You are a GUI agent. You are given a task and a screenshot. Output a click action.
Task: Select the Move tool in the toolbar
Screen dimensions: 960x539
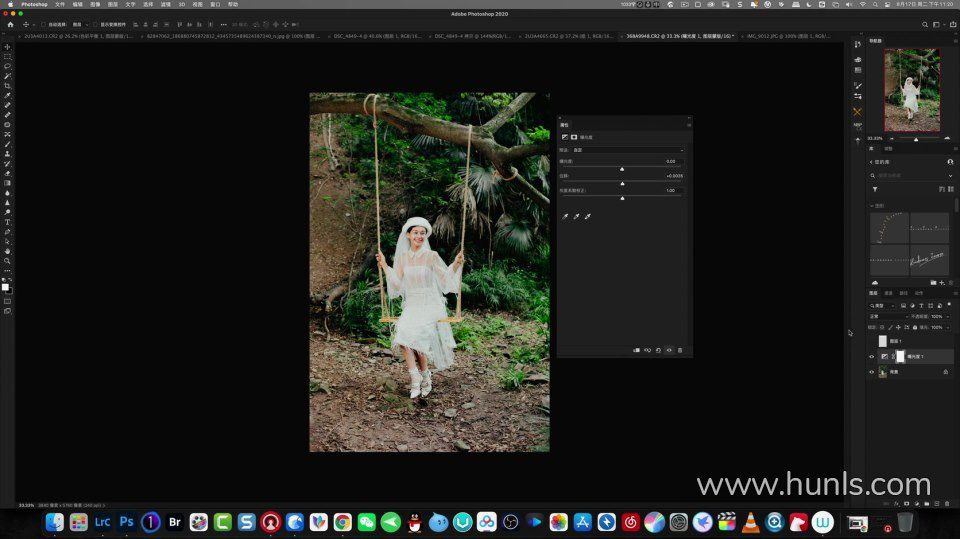(x=7, y=47)
